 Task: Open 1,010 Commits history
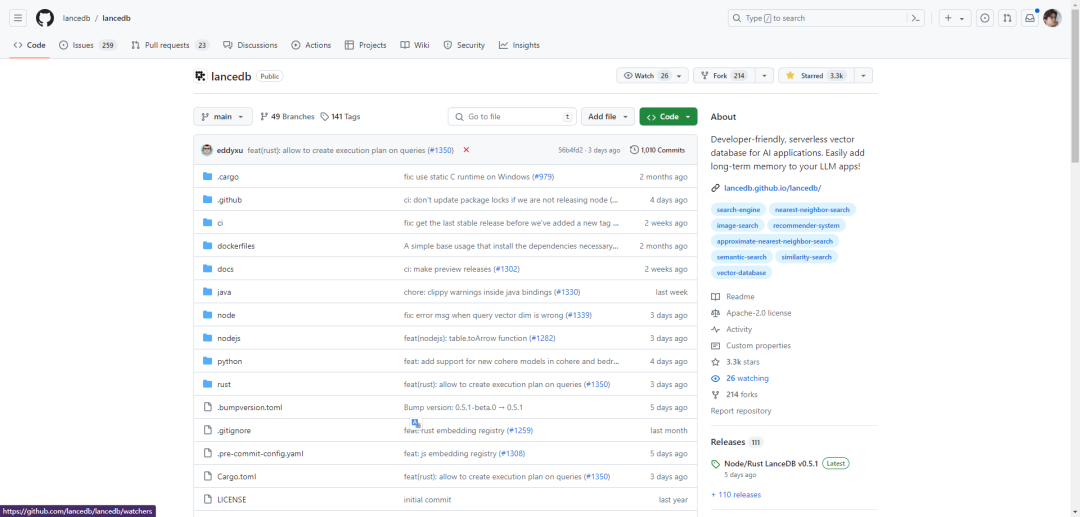coord(657,150)
